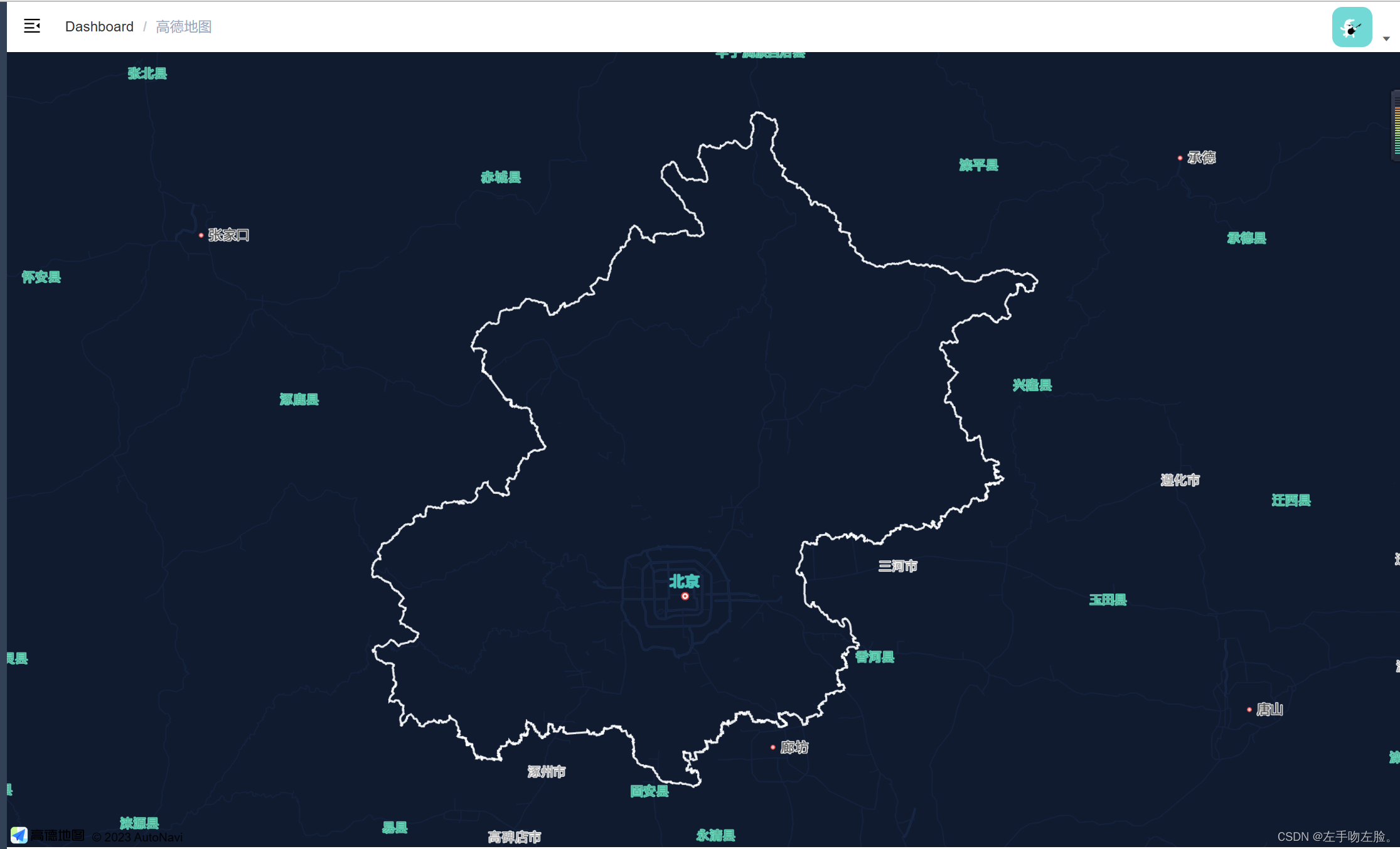Click the 永清县 map label
This screenshot has width=1400, height=849.
click(716, 835)
